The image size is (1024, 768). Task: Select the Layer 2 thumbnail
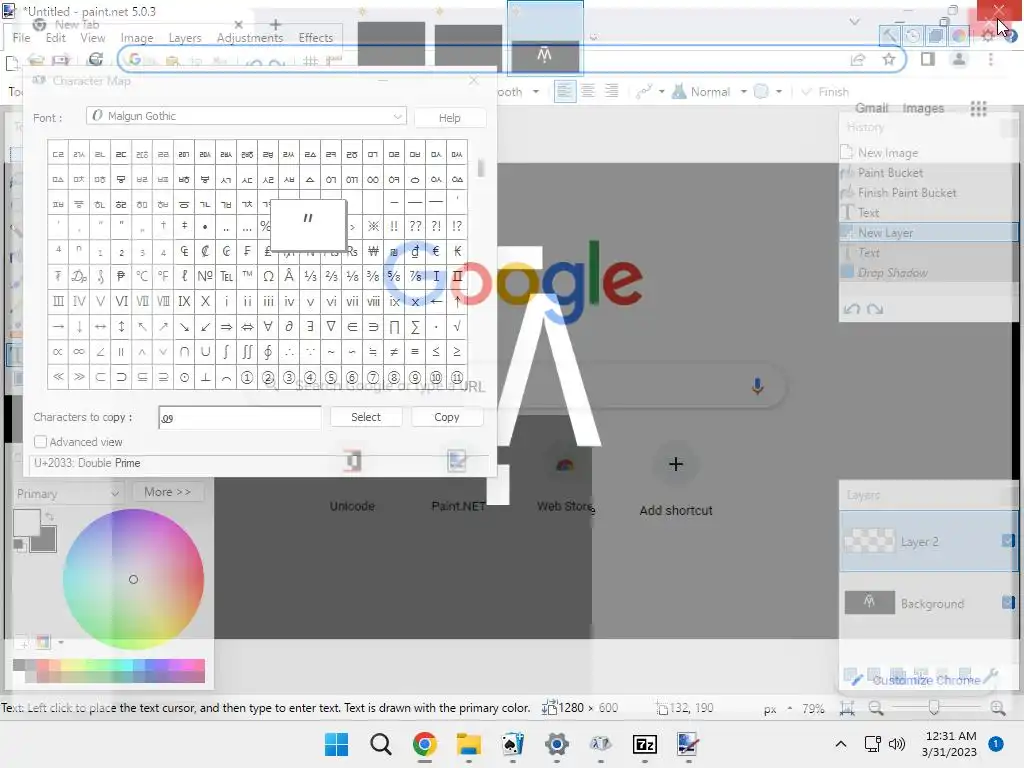[869, 541]
